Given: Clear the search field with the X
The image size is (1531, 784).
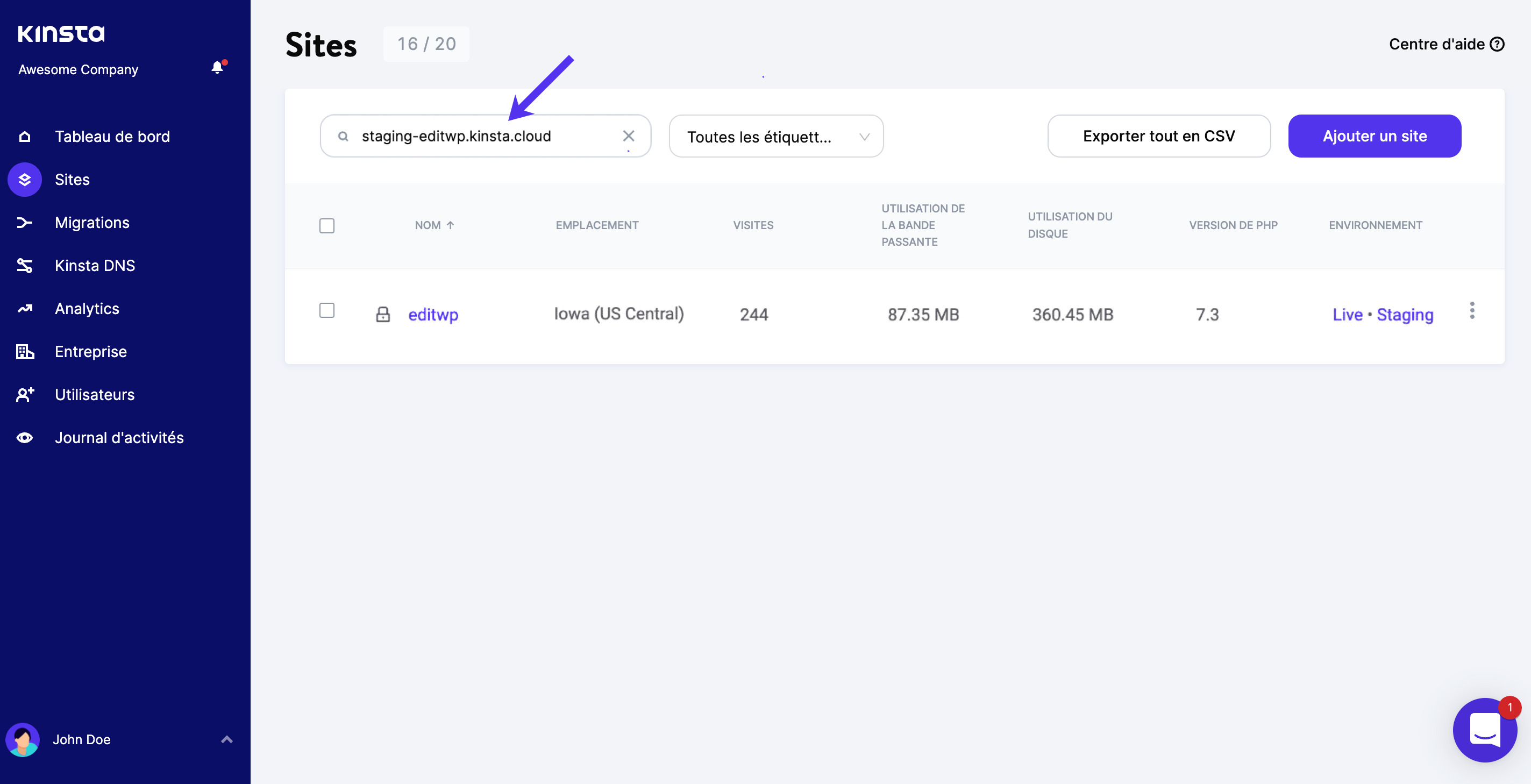Looking at the screenshot, I should 628,136.
